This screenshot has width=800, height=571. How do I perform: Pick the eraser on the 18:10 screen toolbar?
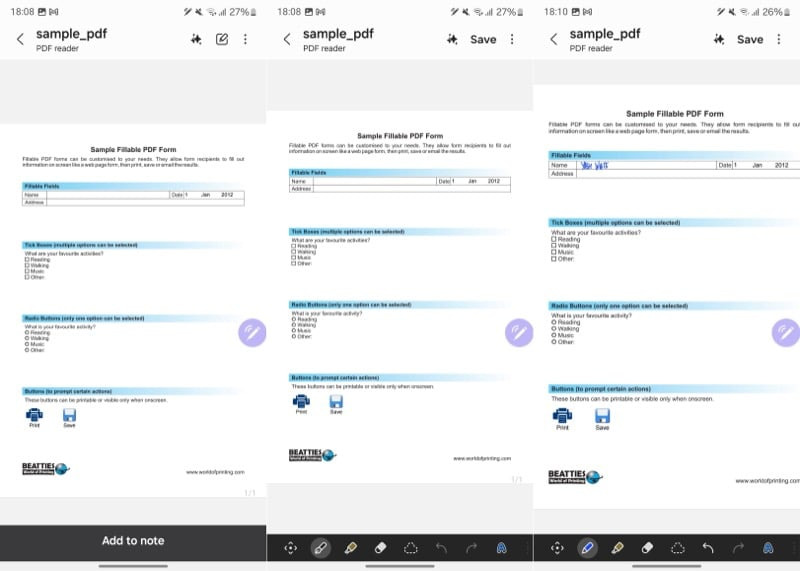[647, 548]
